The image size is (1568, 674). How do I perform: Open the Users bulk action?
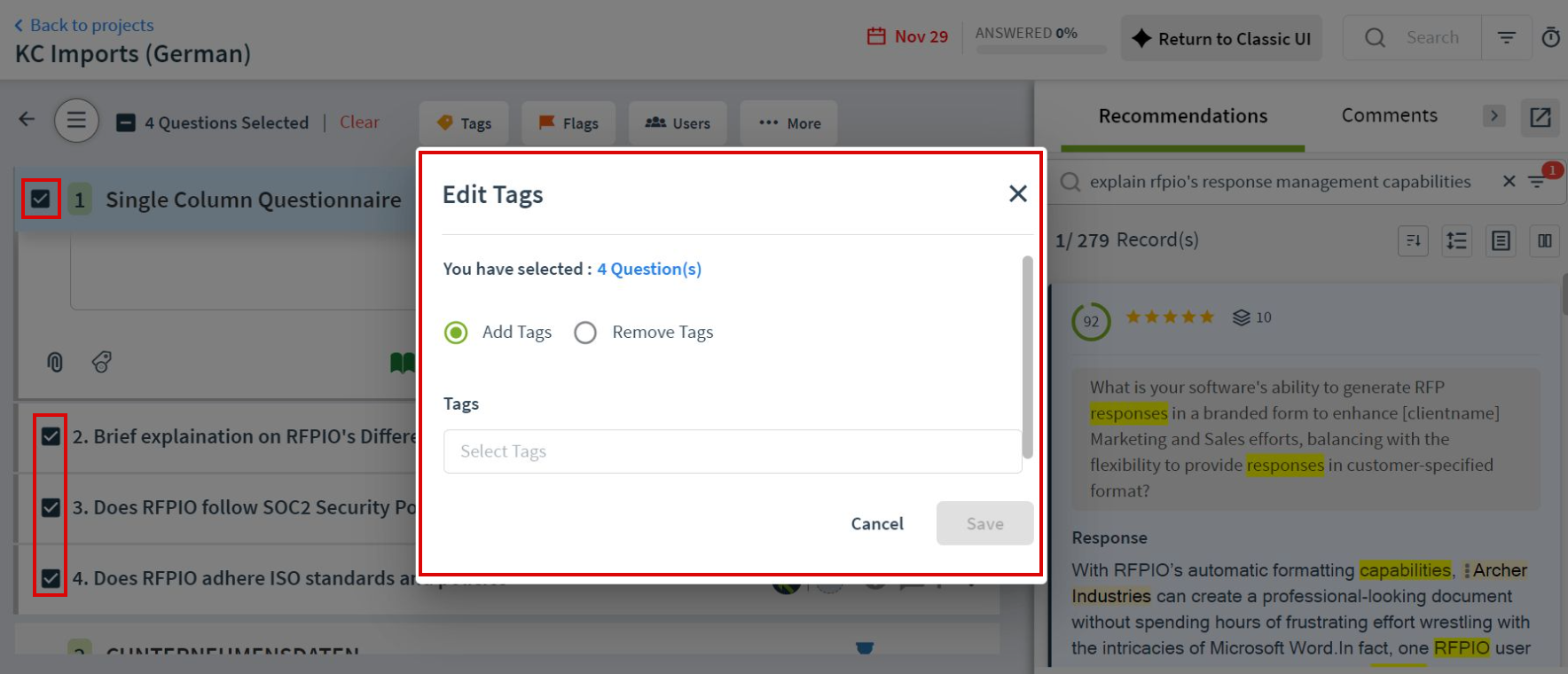[678, 123]
